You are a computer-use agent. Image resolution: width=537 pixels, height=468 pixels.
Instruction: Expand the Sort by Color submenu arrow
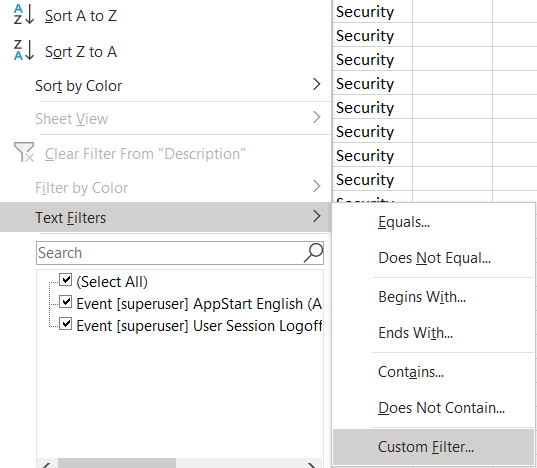[x=317, y=84]
